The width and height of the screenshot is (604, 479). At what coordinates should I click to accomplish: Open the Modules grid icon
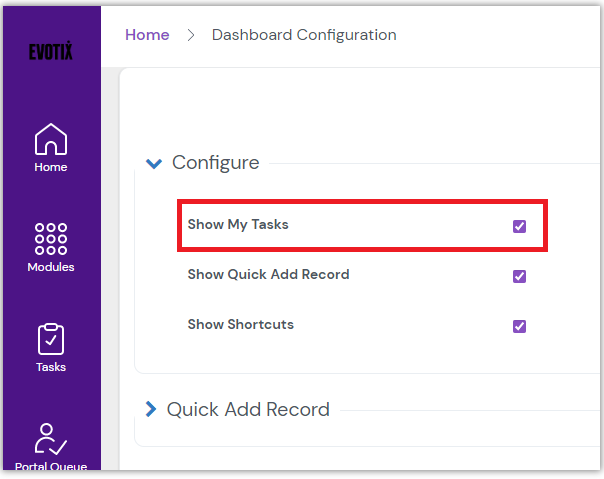(x=50, y=240)
